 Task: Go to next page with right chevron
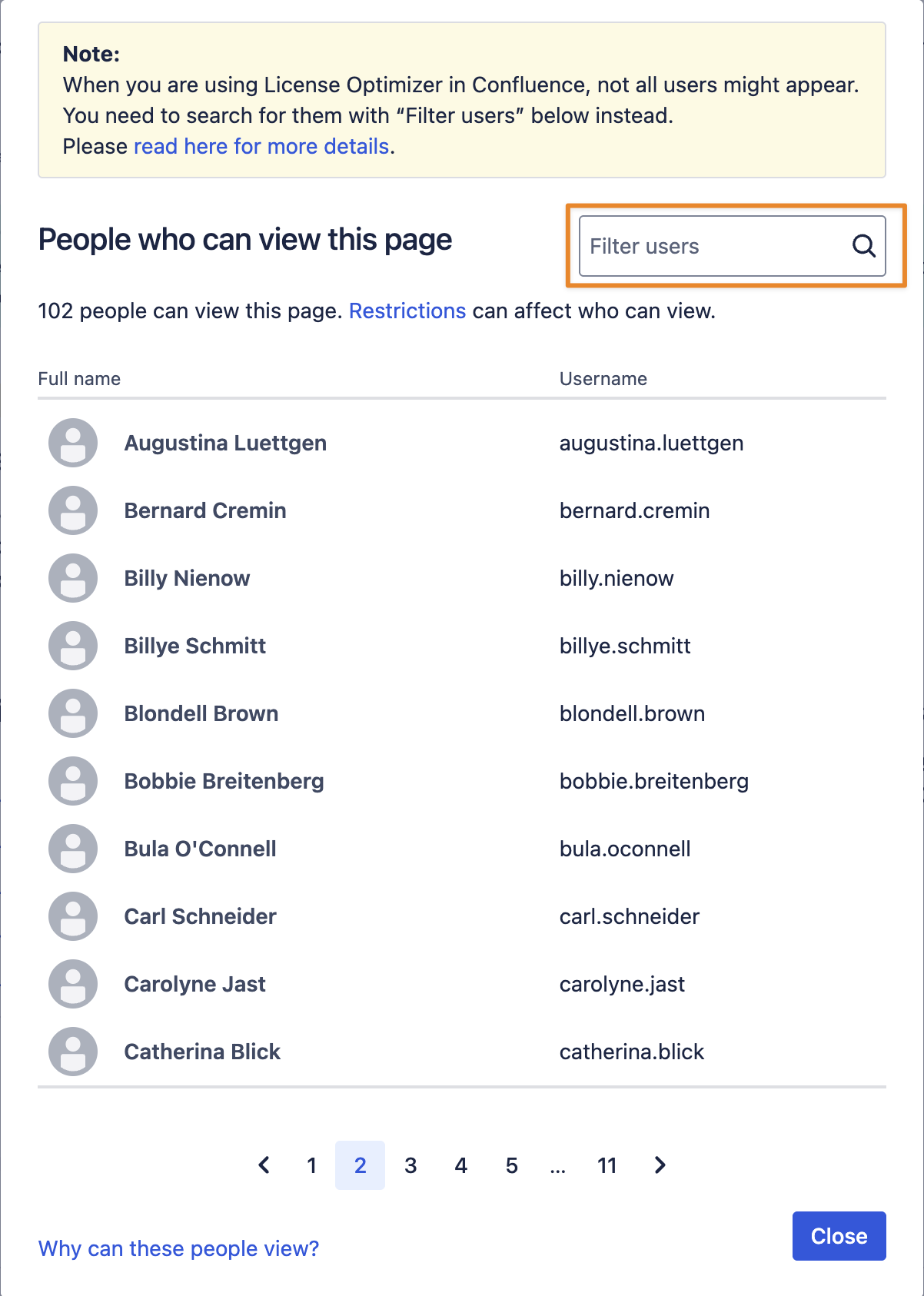click(660, 1165)
